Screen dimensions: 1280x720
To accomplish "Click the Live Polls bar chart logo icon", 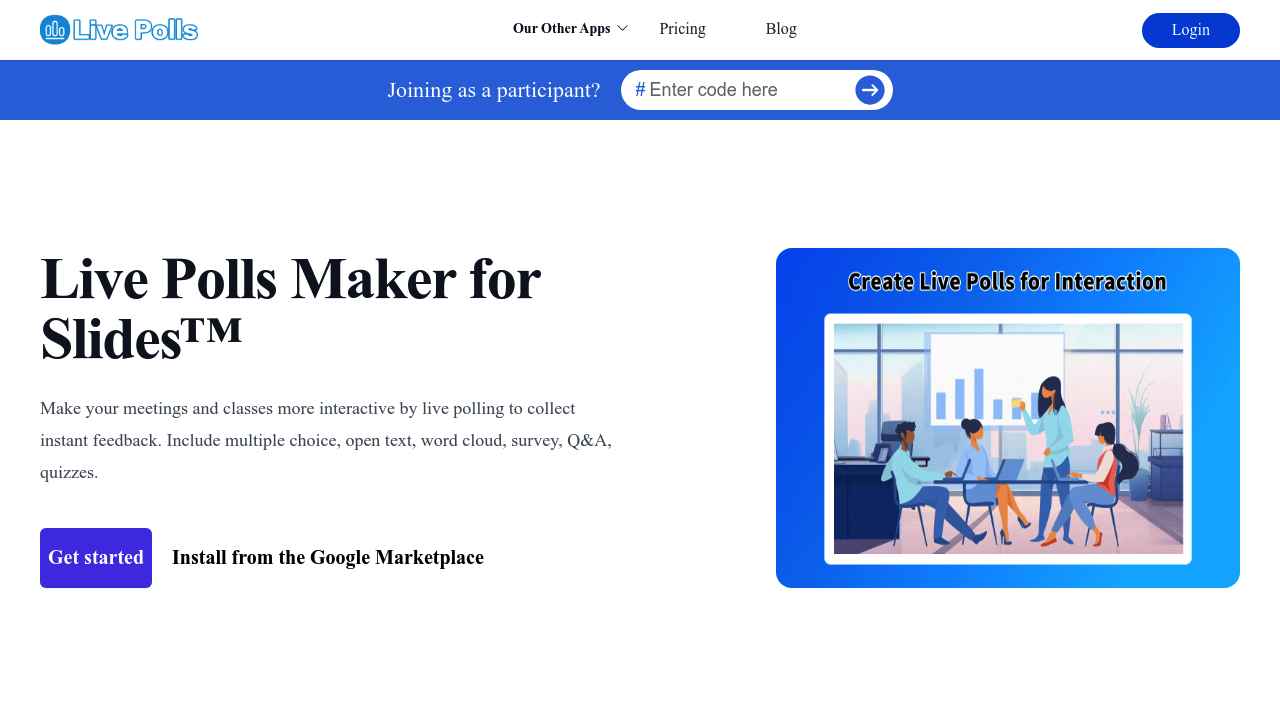I will click(55, 30).
